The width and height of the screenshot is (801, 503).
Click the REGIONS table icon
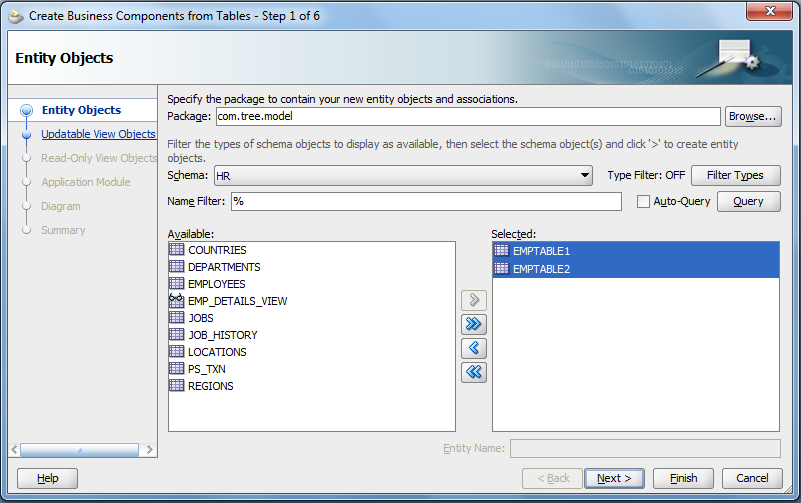pos(176,385)
